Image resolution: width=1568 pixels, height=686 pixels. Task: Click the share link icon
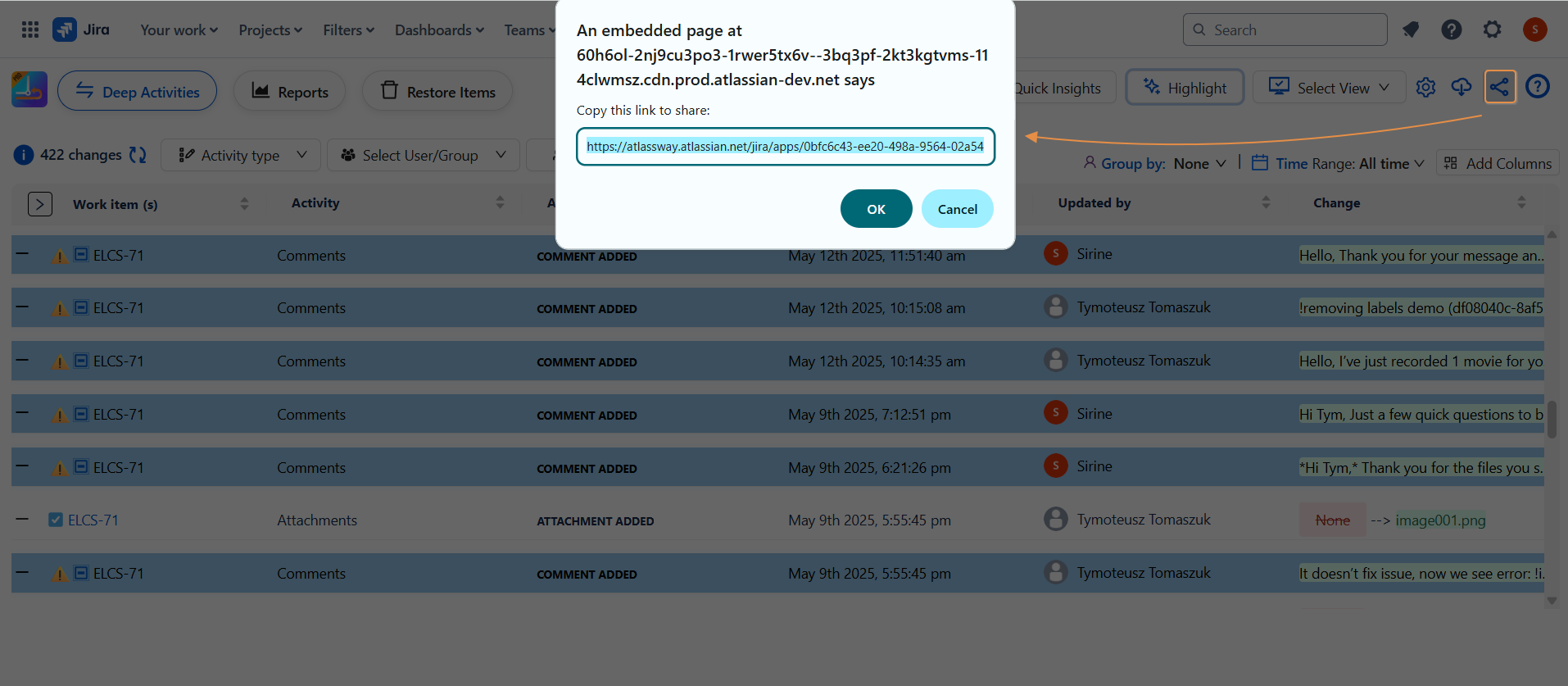(x=1499, y=87)
